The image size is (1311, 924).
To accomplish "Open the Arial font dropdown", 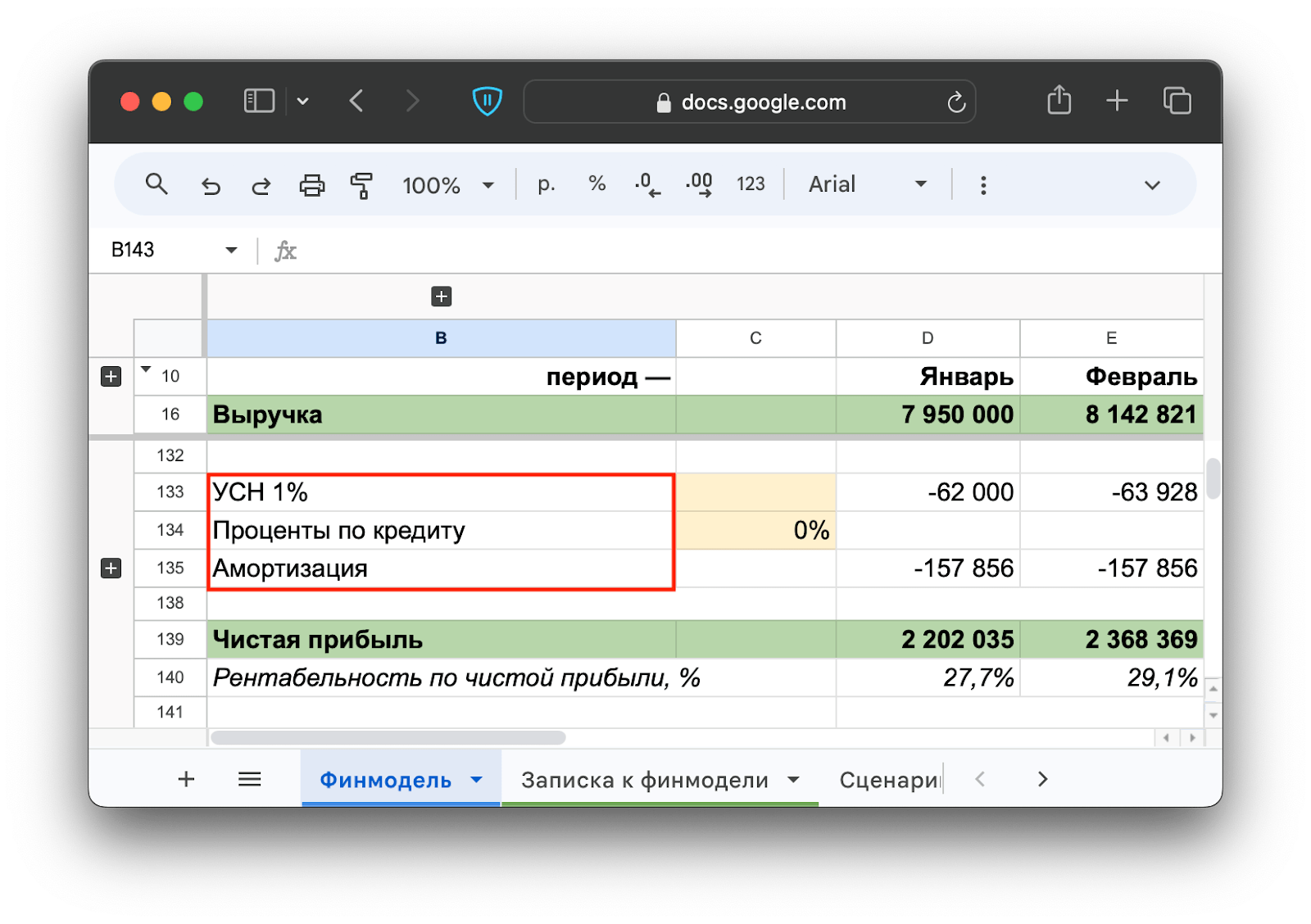I will (867, 185).
